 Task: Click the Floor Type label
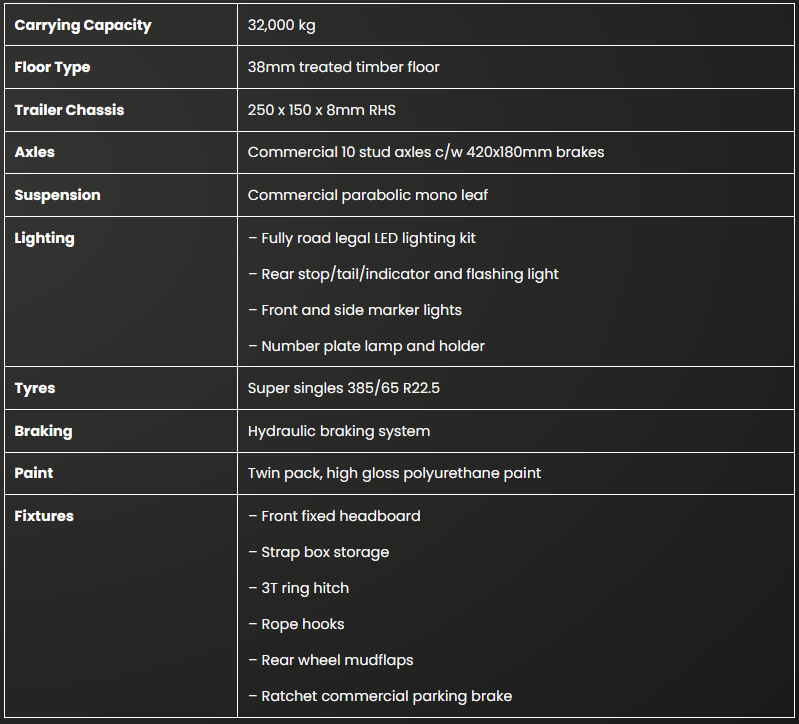click(52, 67)
